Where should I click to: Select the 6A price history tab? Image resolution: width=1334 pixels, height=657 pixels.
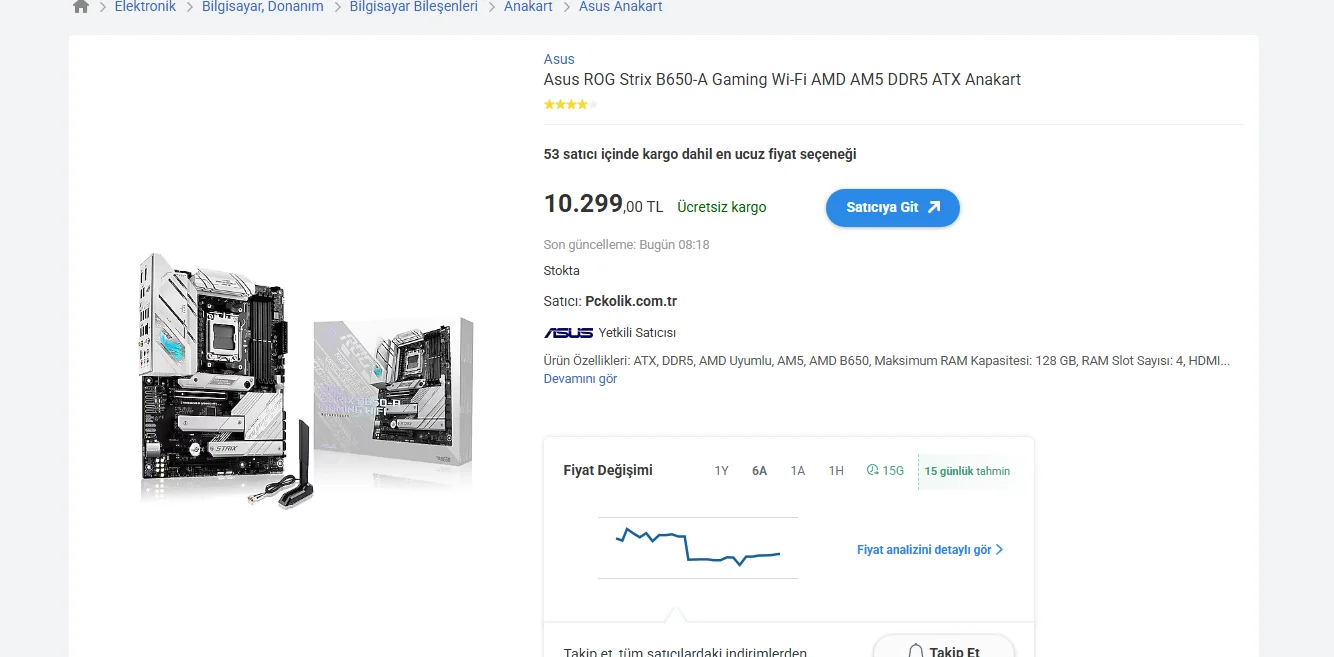click(759, 471)
